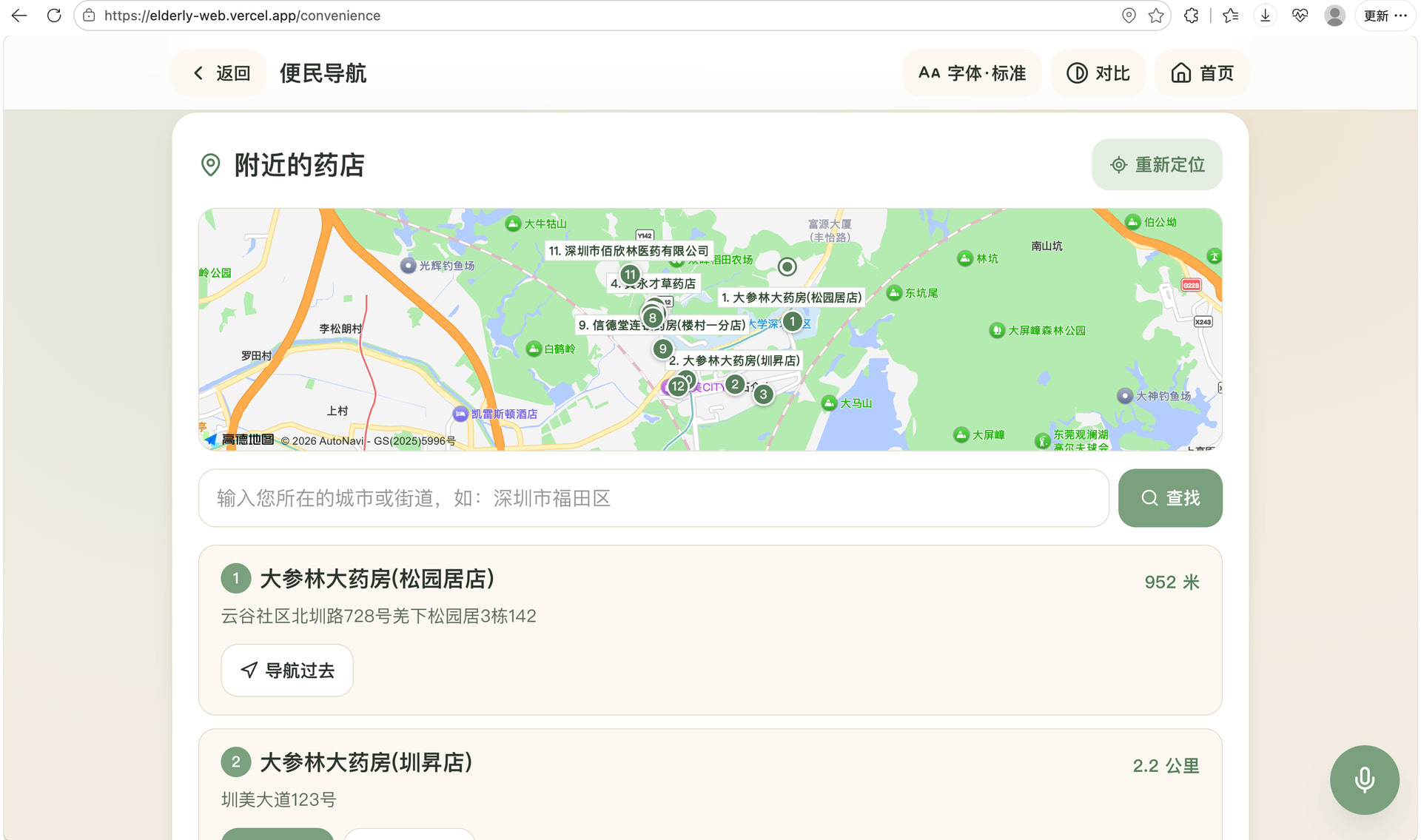Click the 大神钓鱼场 point on the map
The image size is (1421, 840).
coord(1125,396)
